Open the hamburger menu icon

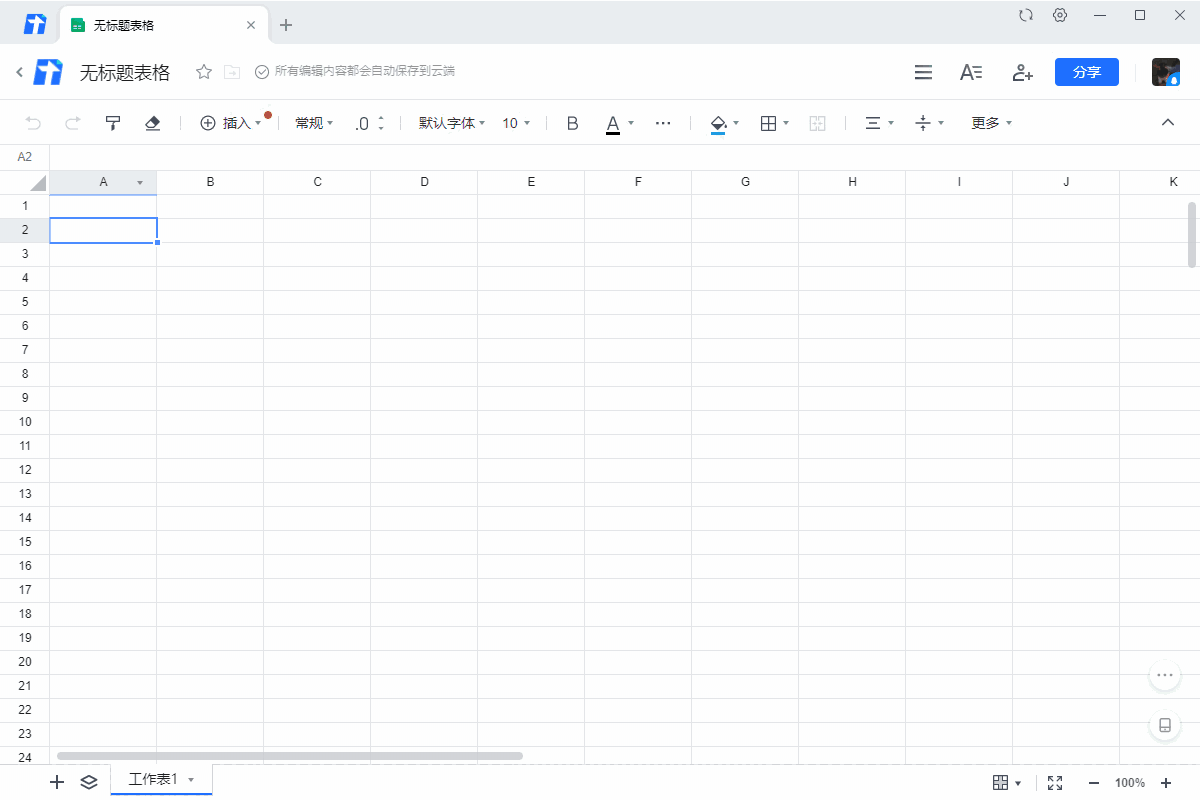click(x=923, y=72)
